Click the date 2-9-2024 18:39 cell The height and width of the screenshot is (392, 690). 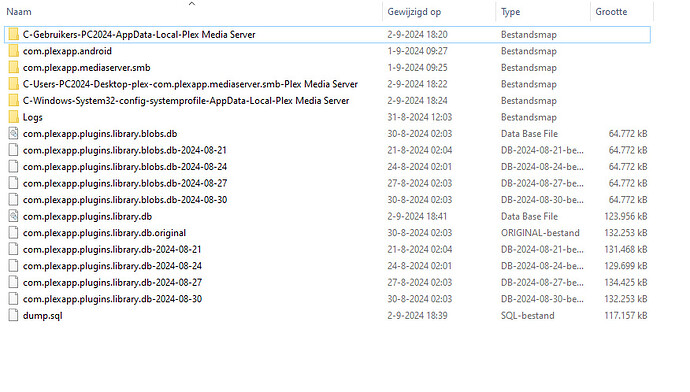click(417, 315)
